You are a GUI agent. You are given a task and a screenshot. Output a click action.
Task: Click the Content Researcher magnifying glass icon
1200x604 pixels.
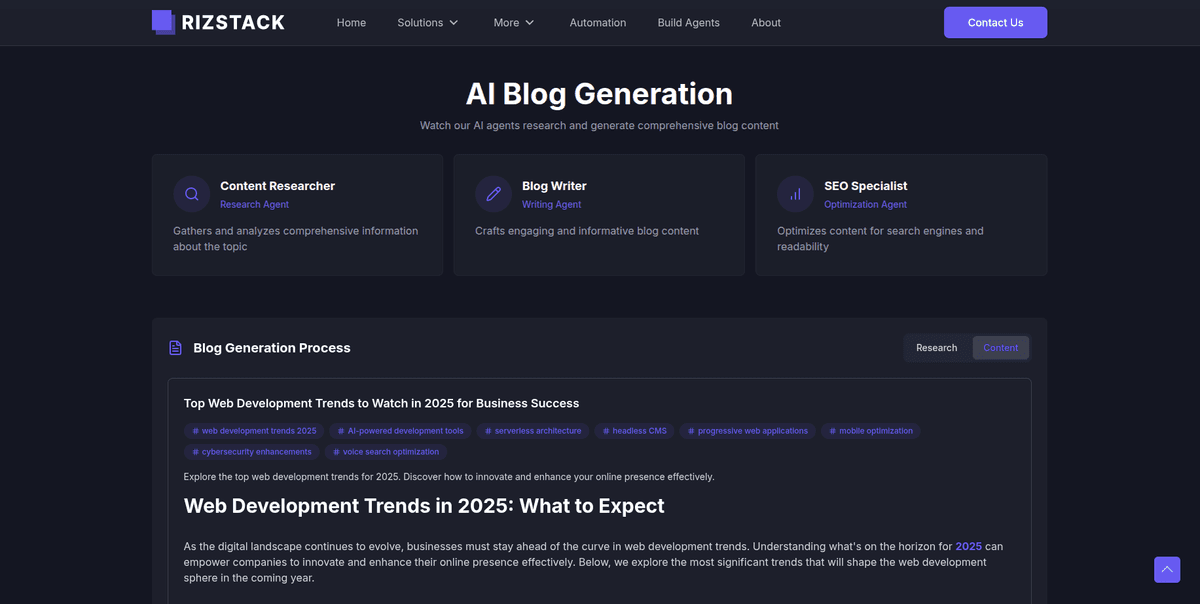click(x=191, y=194)
